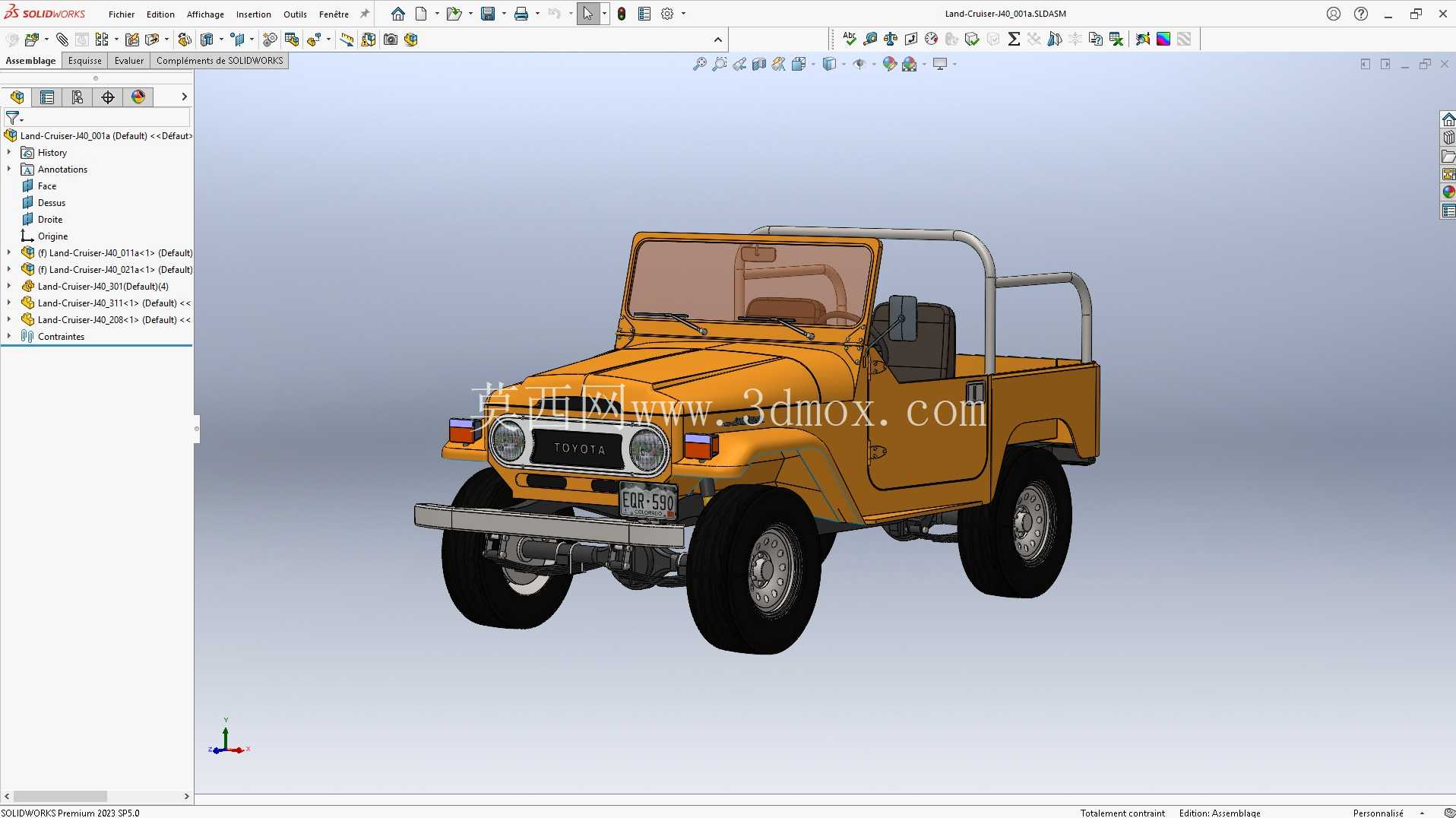Click the Zoom to Fit icon

[x=700, y=65]
